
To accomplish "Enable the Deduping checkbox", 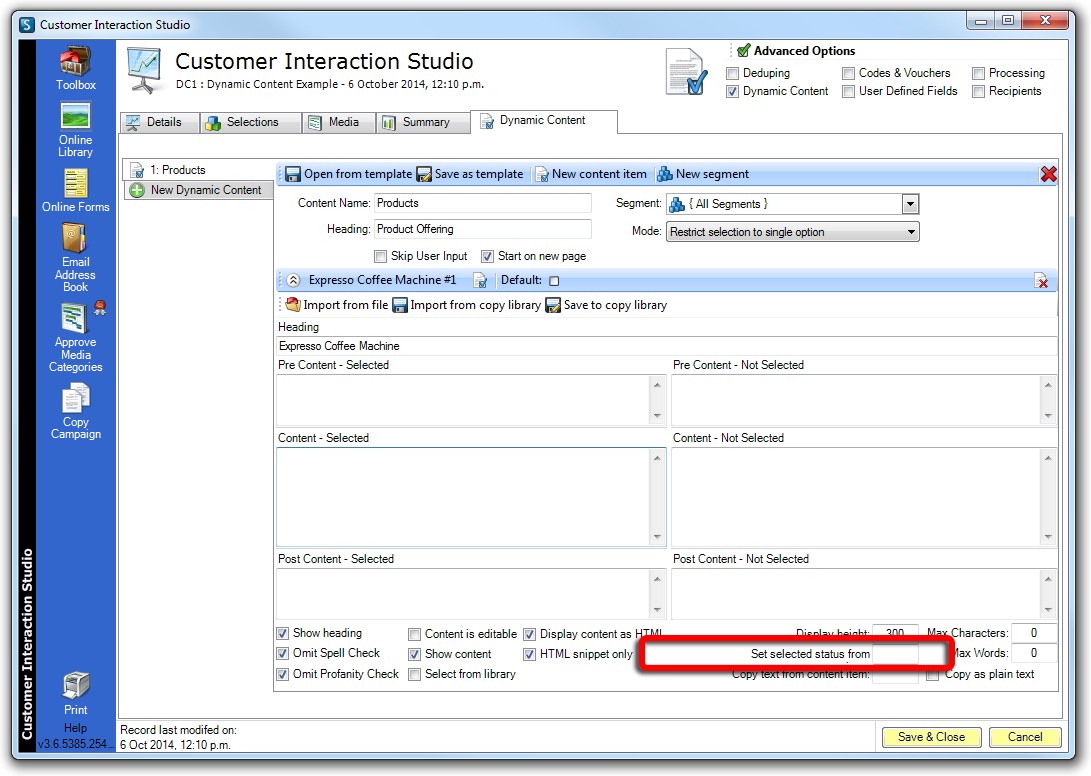I will [733, 73].
